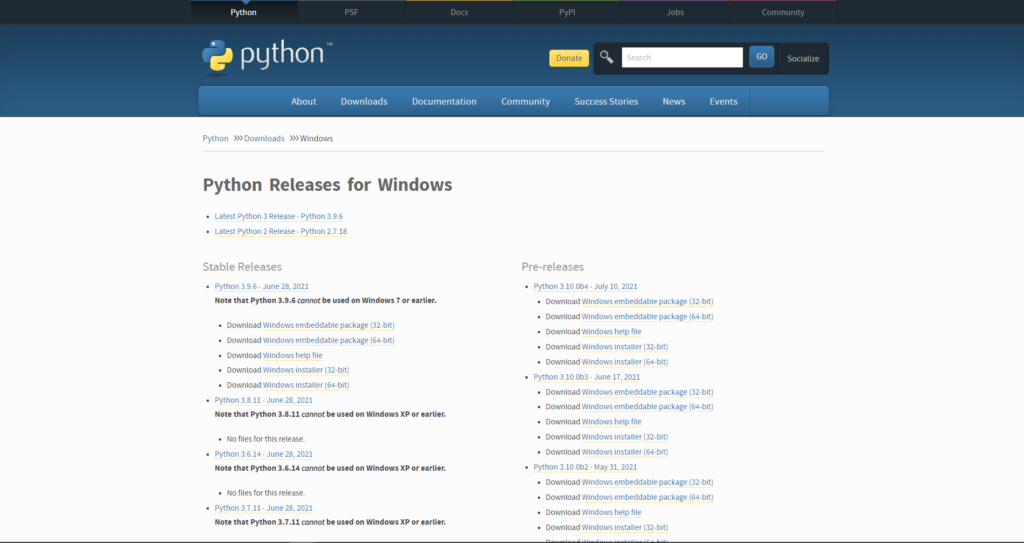
Task: Download 3.9.6 Windows embeddable package (64-bit)
Action: click(x=328, y=340)
